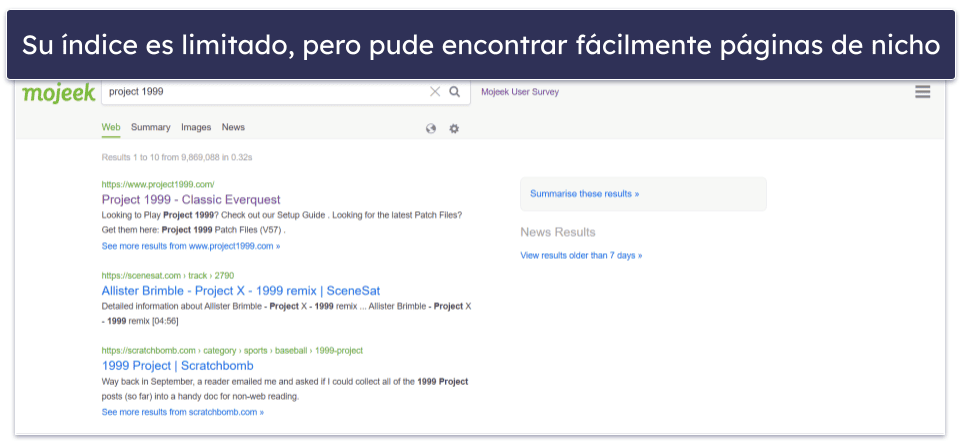The image size is (960, 441).
Task: Click the scenesat.com track 2790 URL
Action: click(168, 276)
